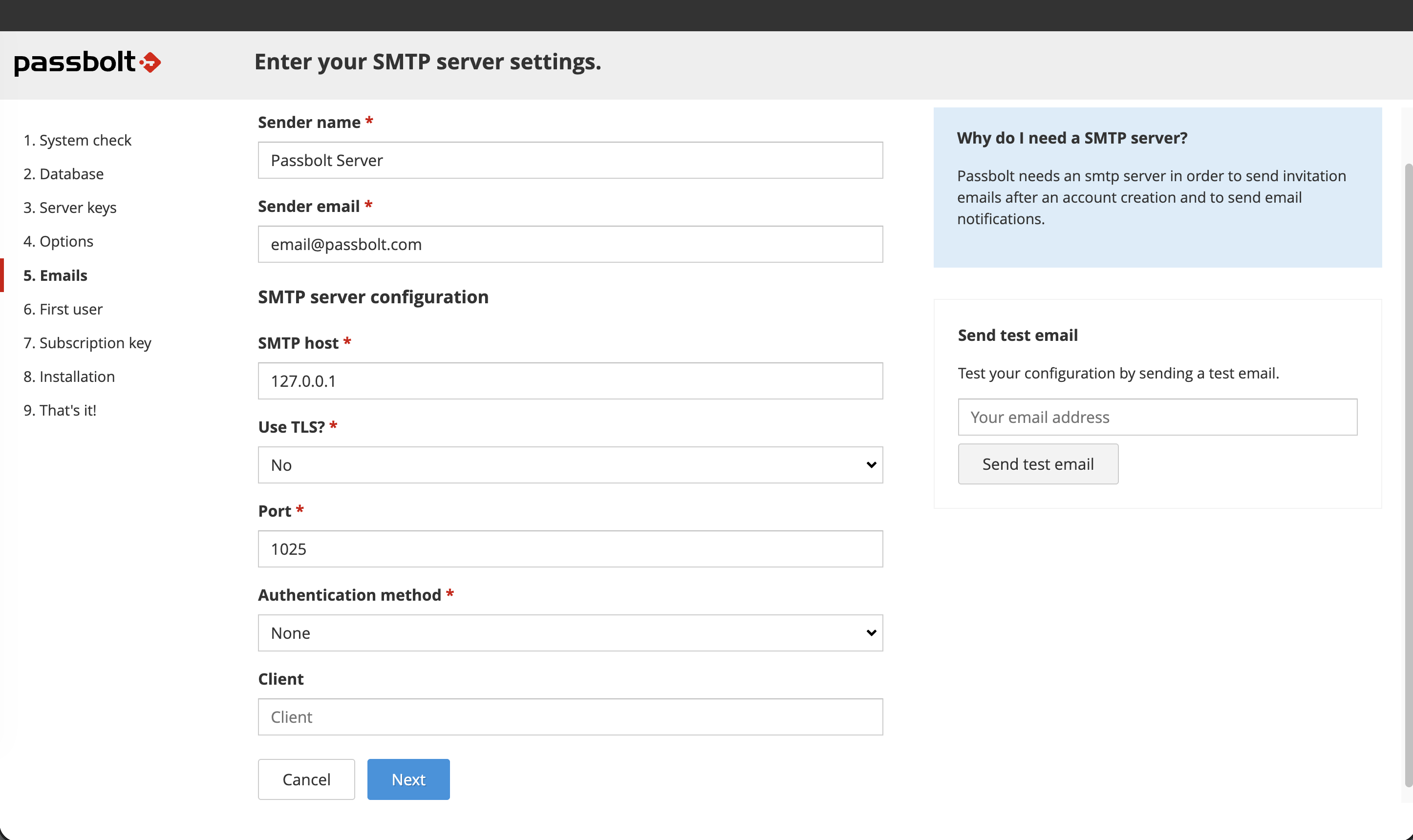
Task: Focus the Your email address field
Action: (1157, 417)
